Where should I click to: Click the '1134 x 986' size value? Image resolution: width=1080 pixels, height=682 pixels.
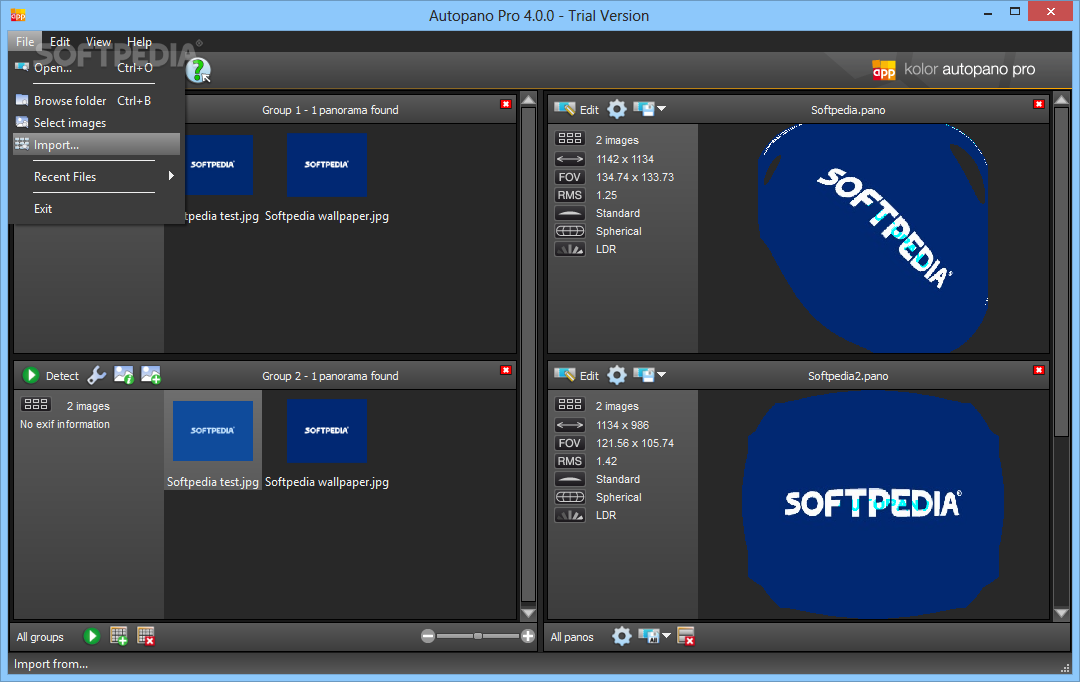pyautogui.click(x=623, y=425)
